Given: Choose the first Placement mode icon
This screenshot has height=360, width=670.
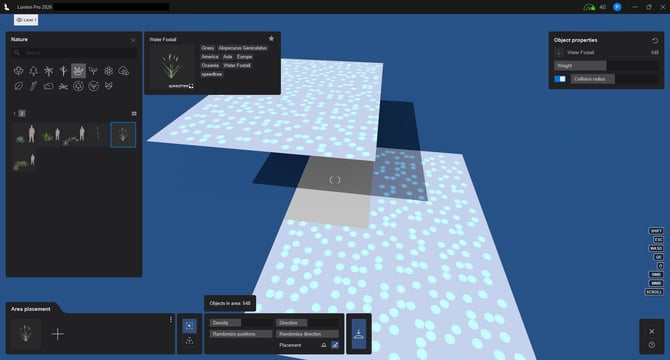Looking at the screenshot, I should pyautogui.click(x=323, y=345).
